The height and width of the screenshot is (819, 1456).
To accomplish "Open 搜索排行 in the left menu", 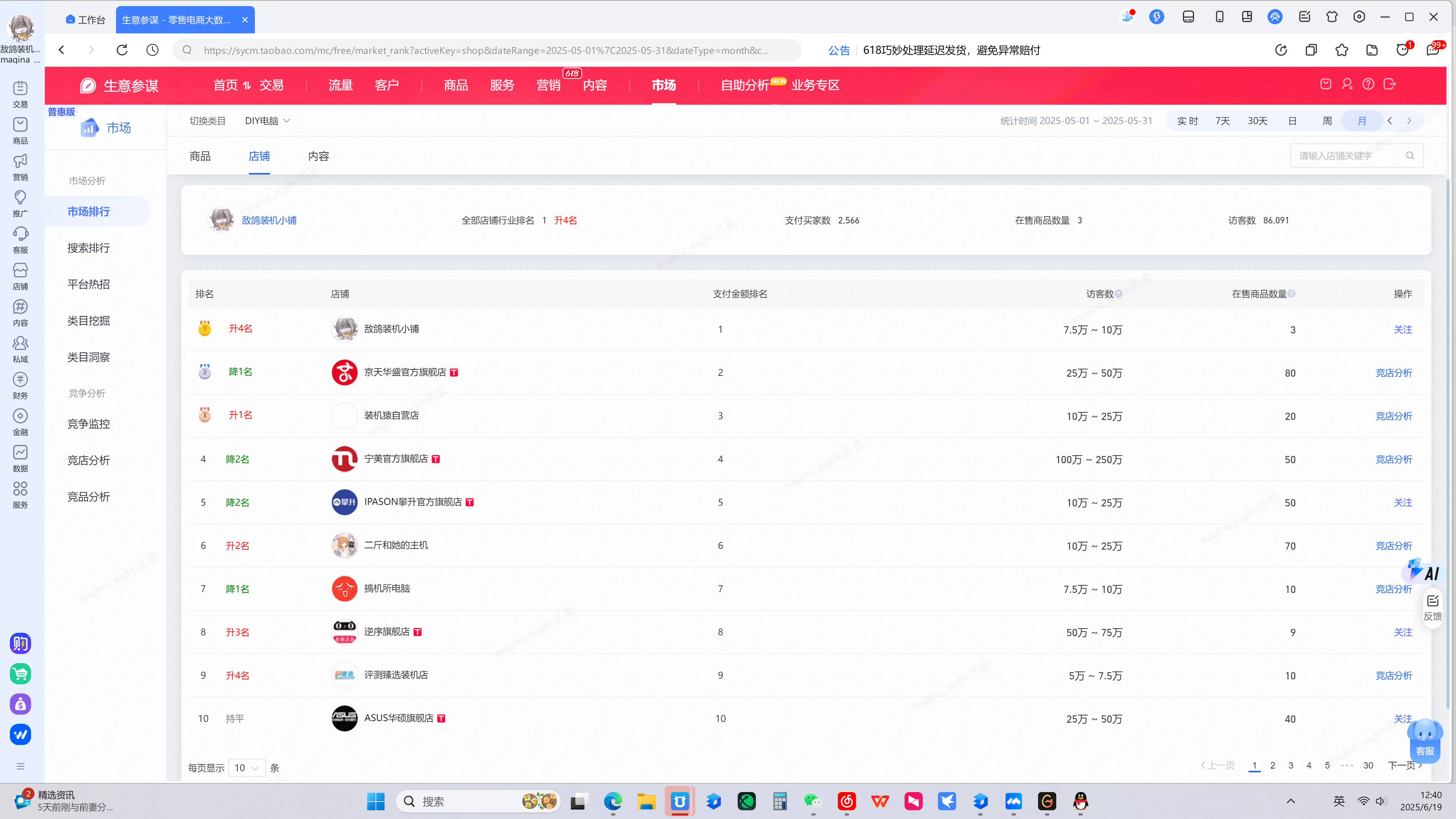I will 89,248.
